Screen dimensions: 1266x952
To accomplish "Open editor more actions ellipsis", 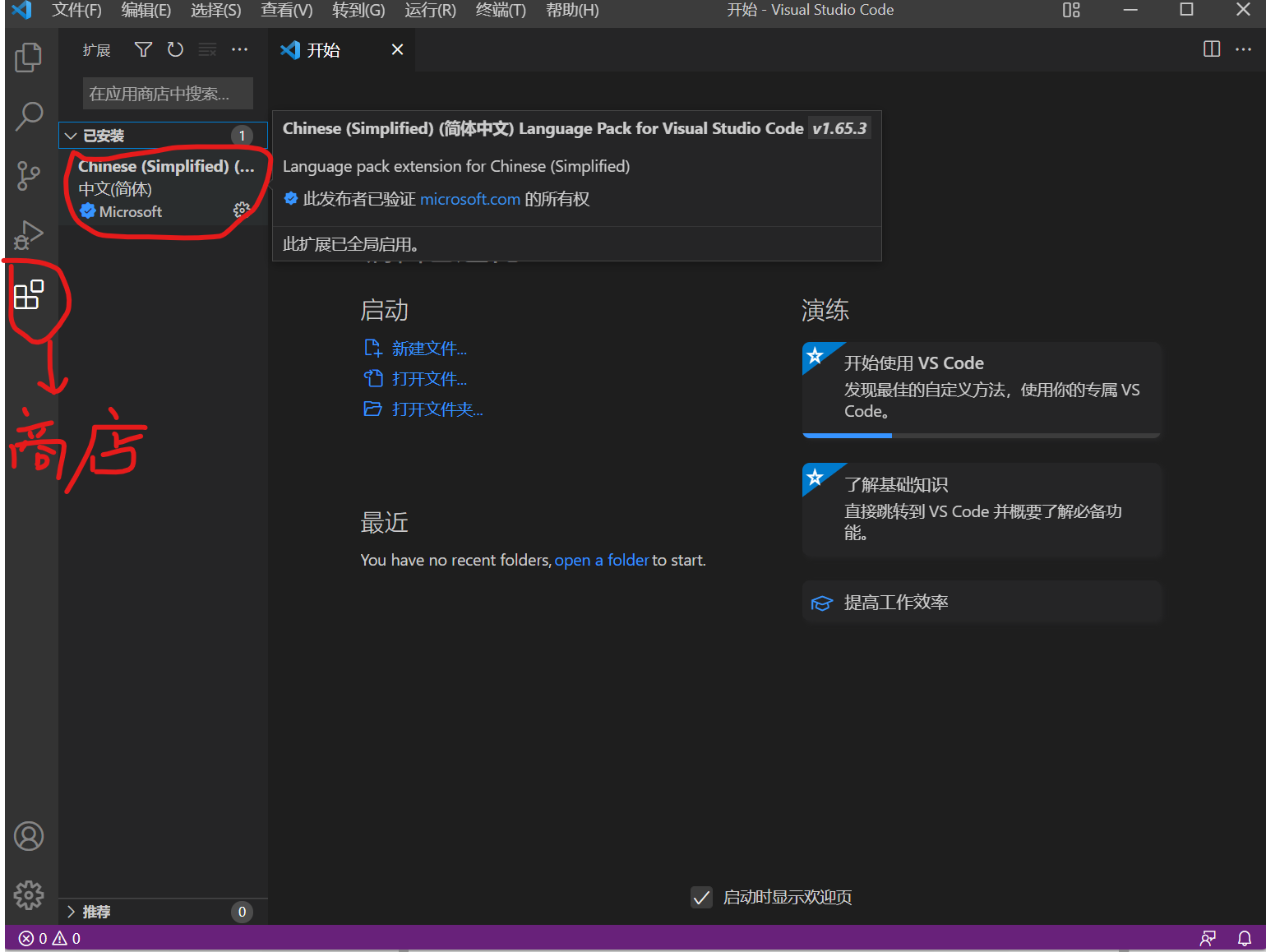I will click(x=1244, y=49).
